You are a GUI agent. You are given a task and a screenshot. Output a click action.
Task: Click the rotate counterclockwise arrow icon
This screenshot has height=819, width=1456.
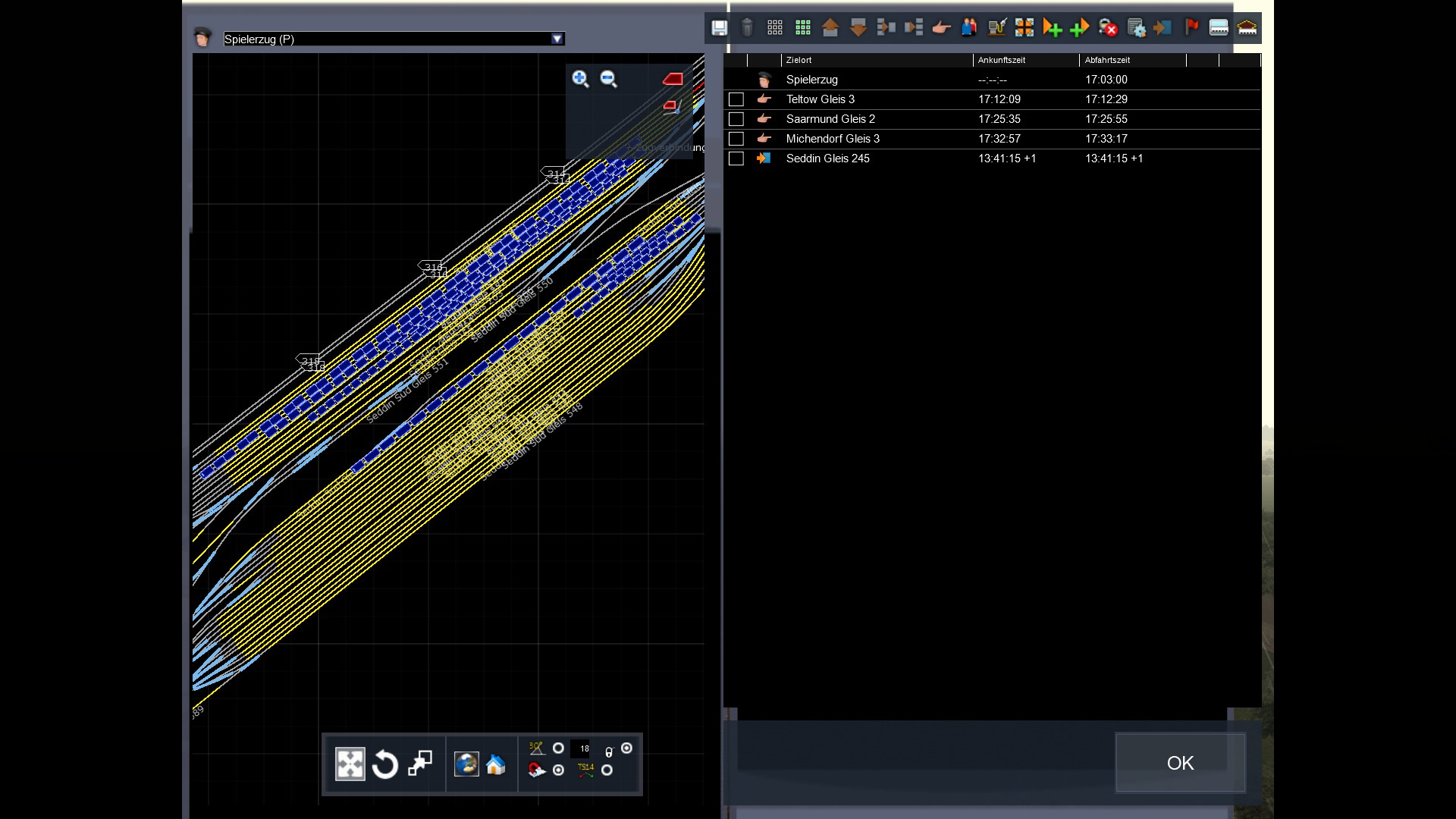pos(385,764)
